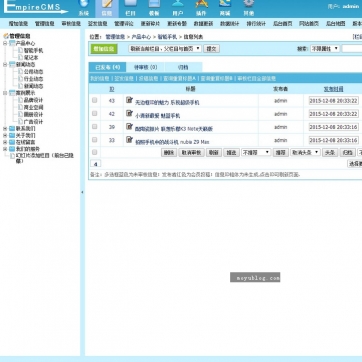
Task: Expand the 关于我们 tree branch
Action: (x=5, y=135)
